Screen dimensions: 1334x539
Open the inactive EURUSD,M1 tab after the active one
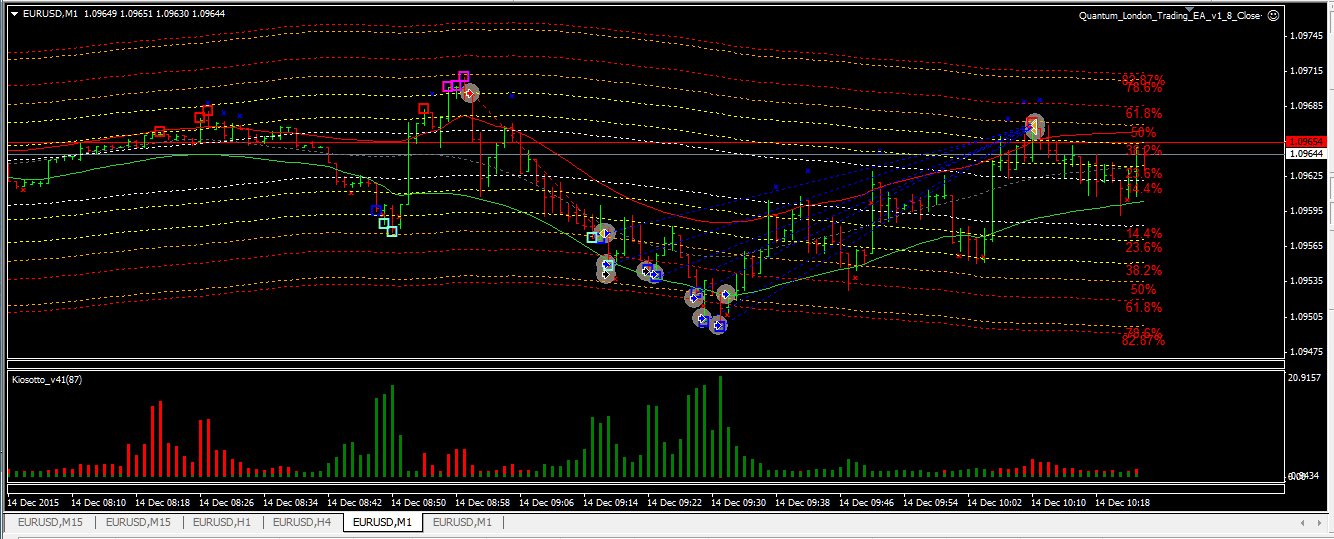[462, 522]
